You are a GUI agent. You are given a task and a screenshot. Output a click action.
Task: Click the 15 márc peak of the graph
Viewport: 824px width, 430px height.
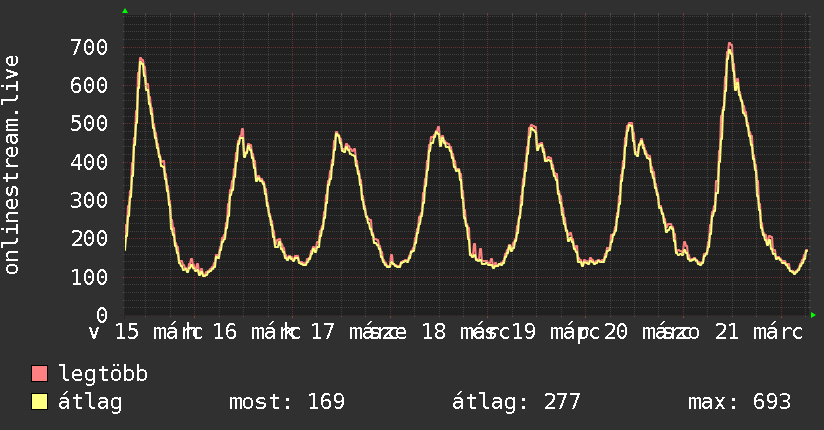point(141,61)
